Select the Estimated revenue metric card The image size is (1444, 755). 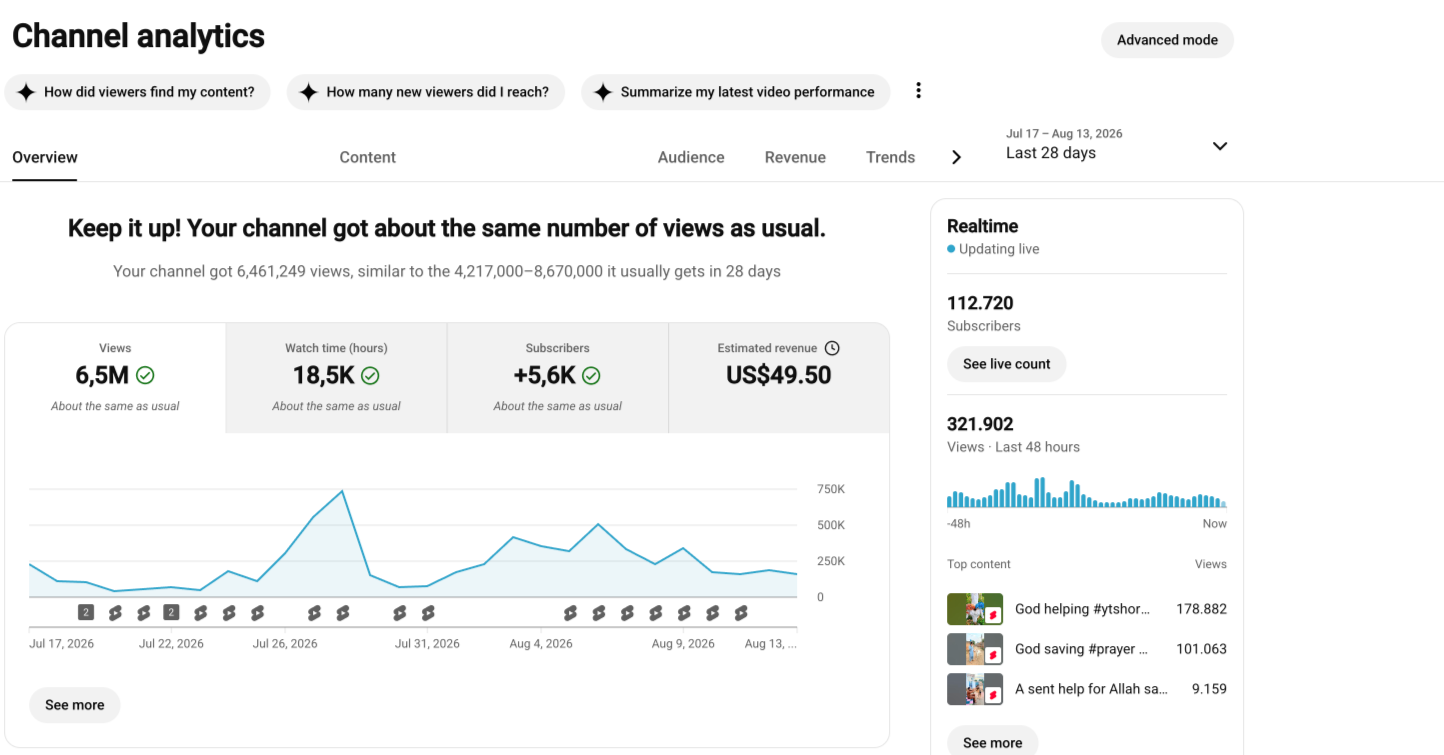(779, 378)
